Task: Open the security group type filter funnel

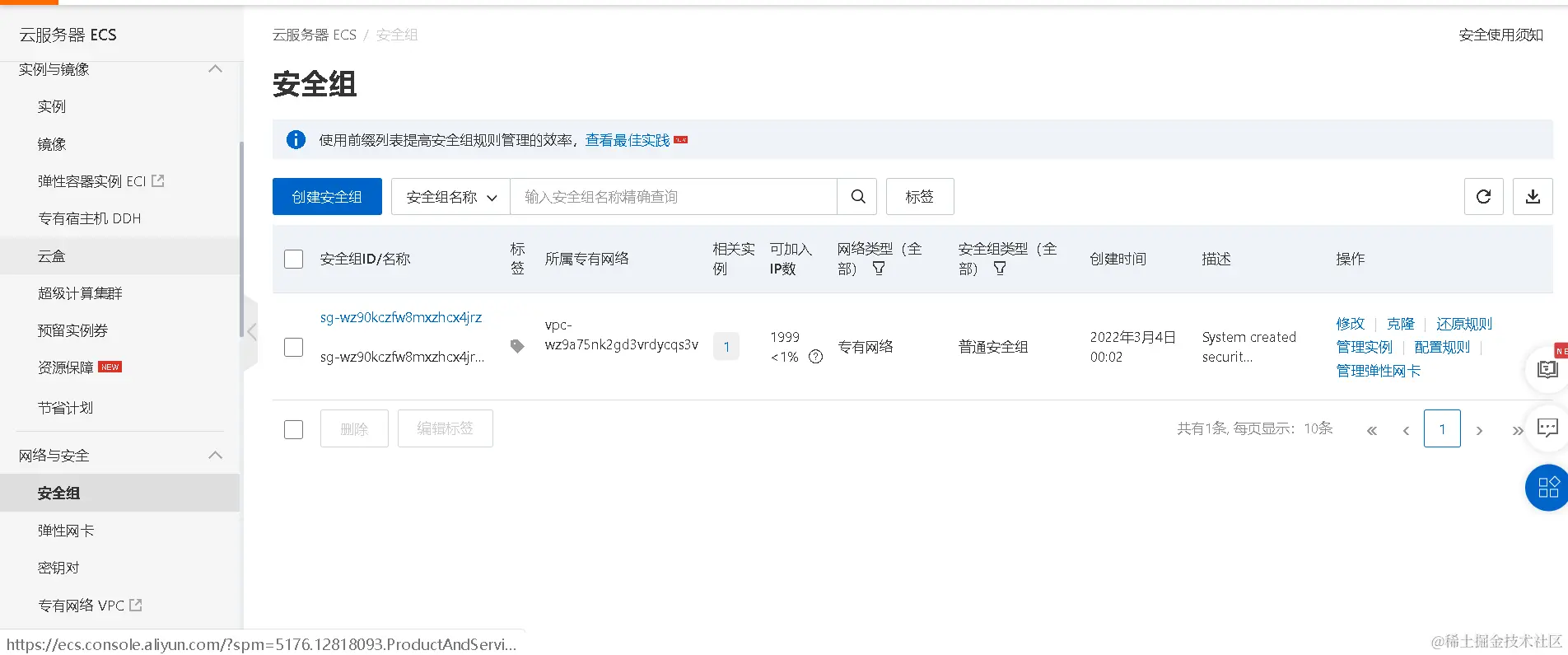Action: coord(1000,269)
